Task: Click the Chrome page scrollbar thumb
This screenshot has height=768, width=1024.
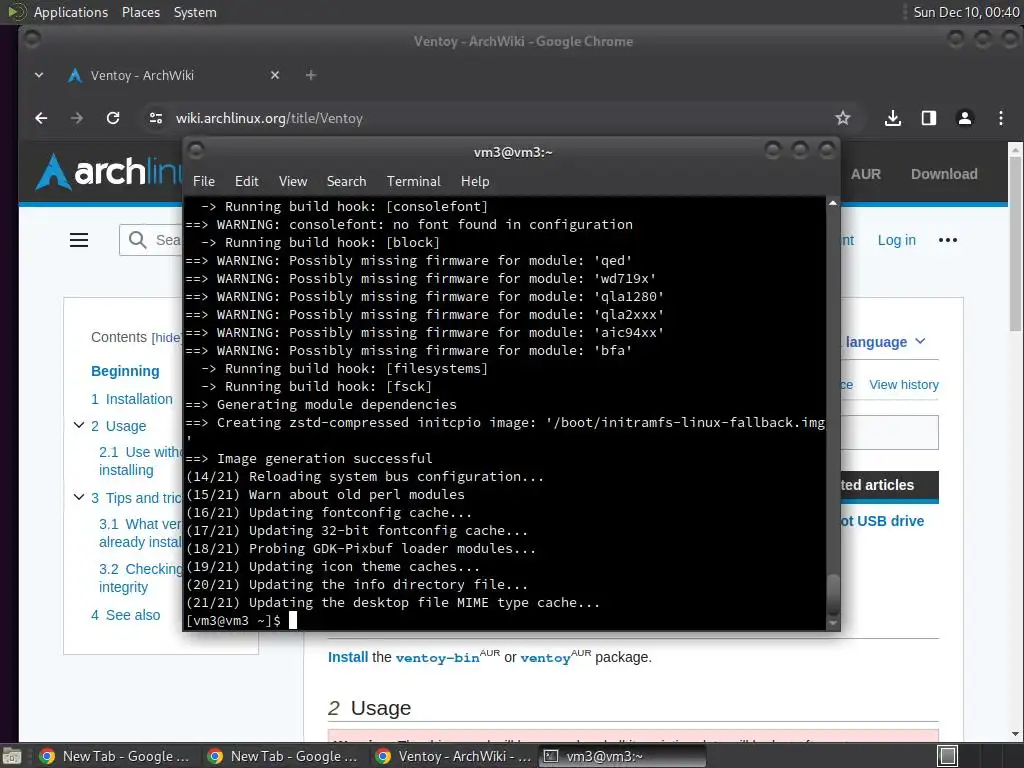Action: [x=1015, y=242]
